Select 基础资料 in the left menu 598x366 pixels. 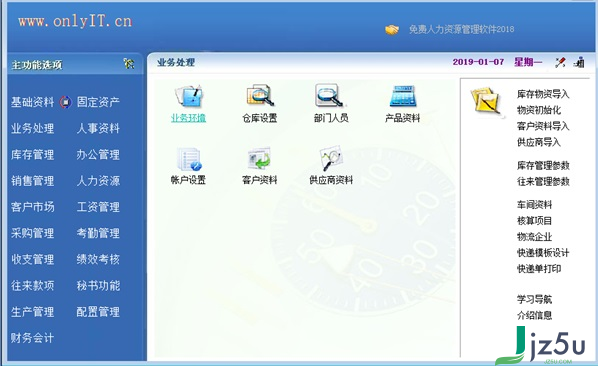32,102
